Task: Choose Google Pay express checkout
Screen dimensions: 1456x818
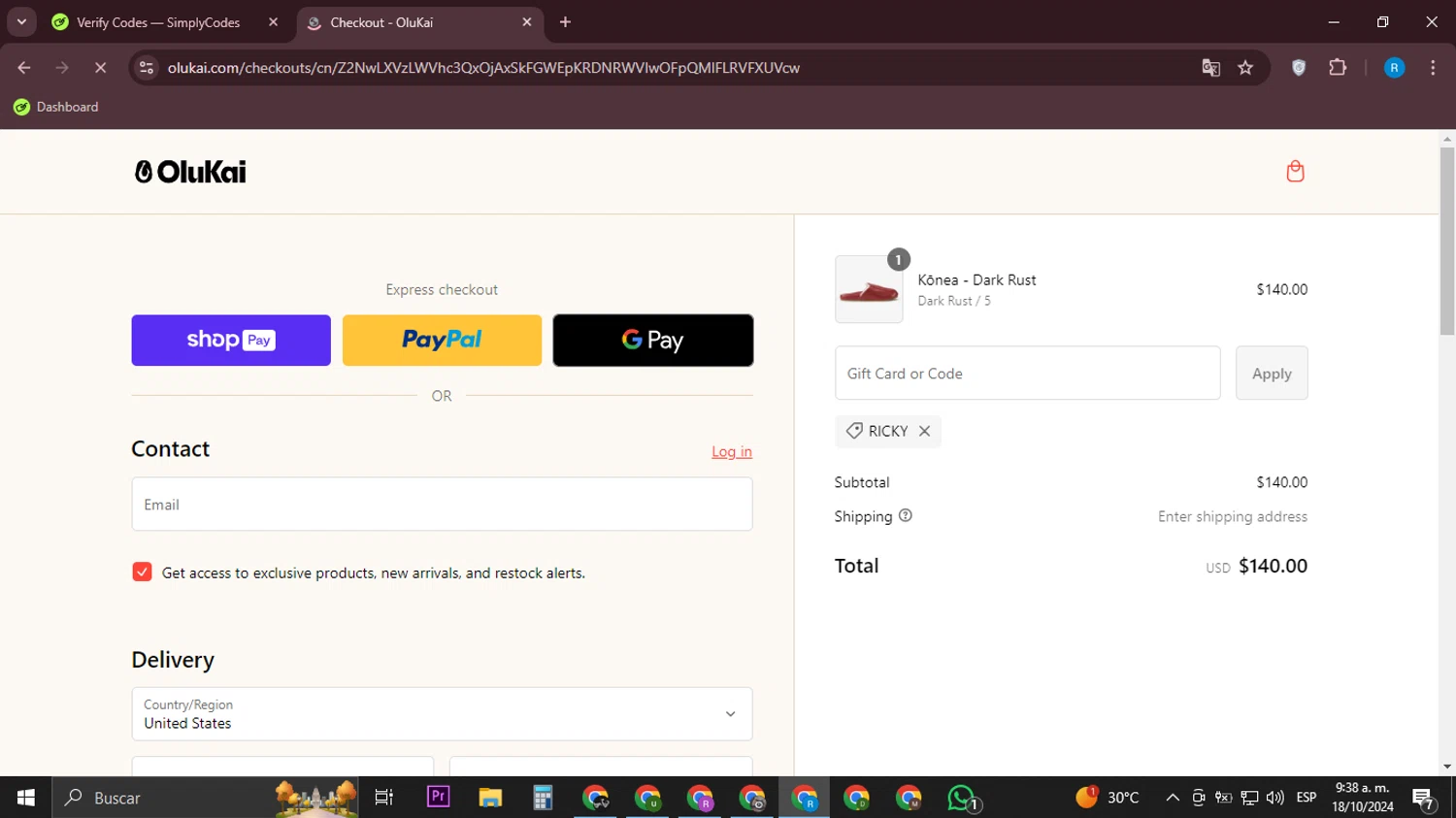Action: click(653, 341)
